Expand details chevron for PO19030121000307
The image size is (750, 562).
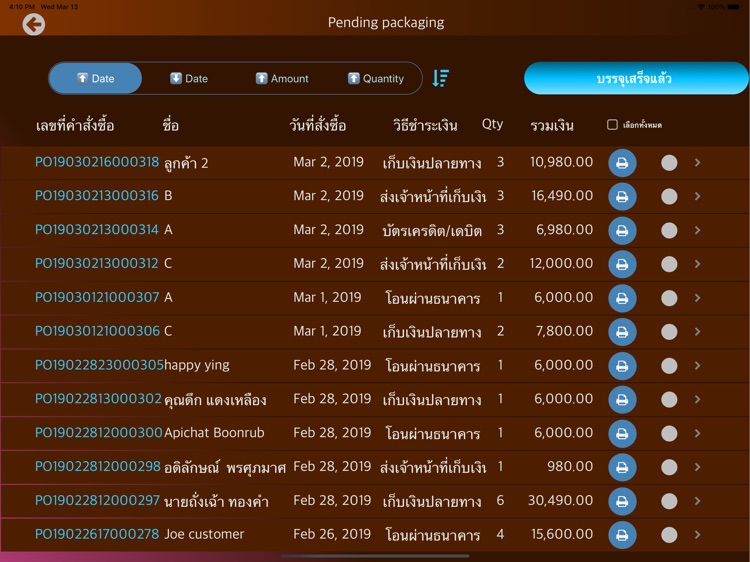click(x=697, y=298)
